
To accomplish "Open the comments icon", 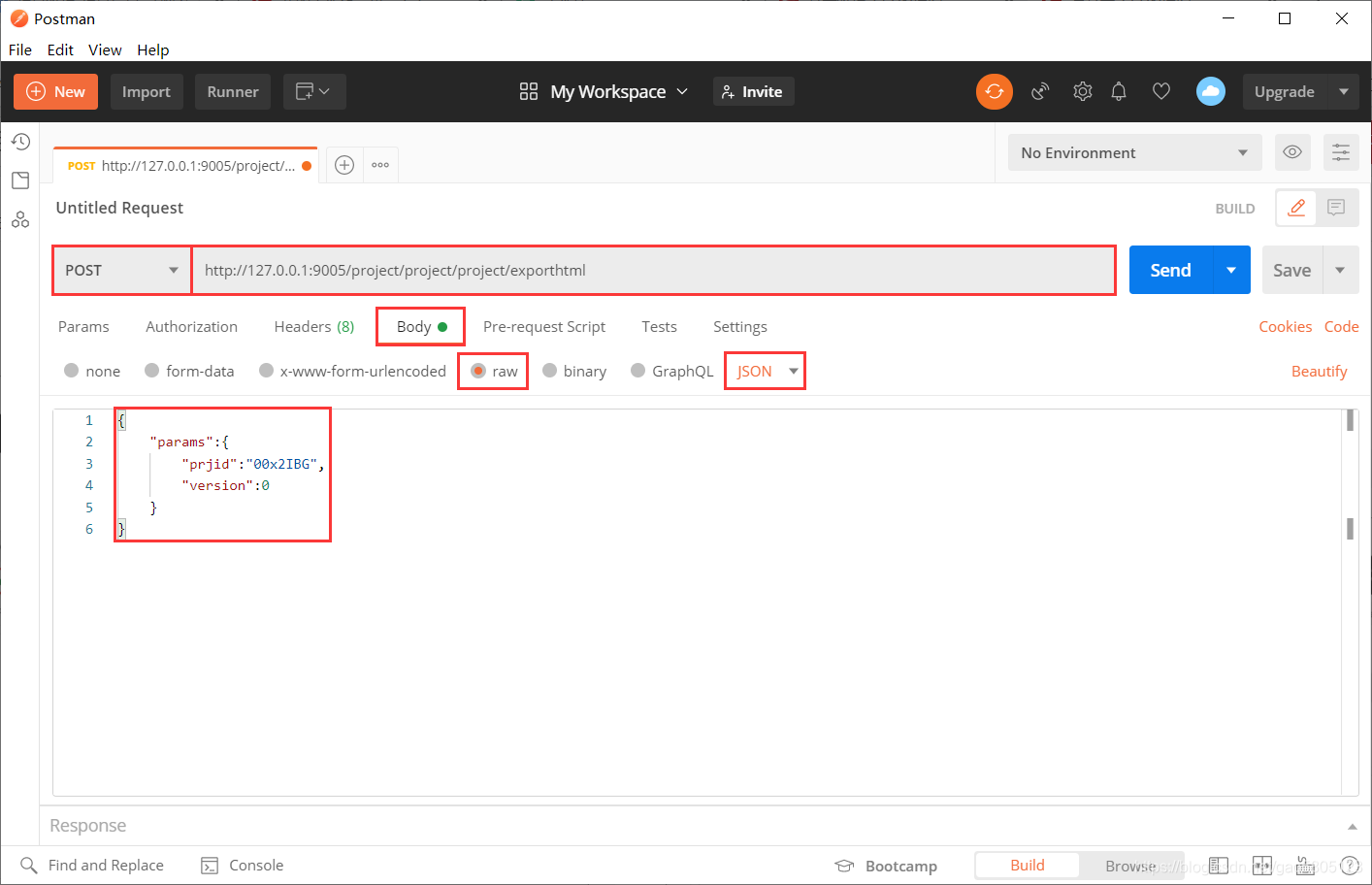I will 1337,208.
